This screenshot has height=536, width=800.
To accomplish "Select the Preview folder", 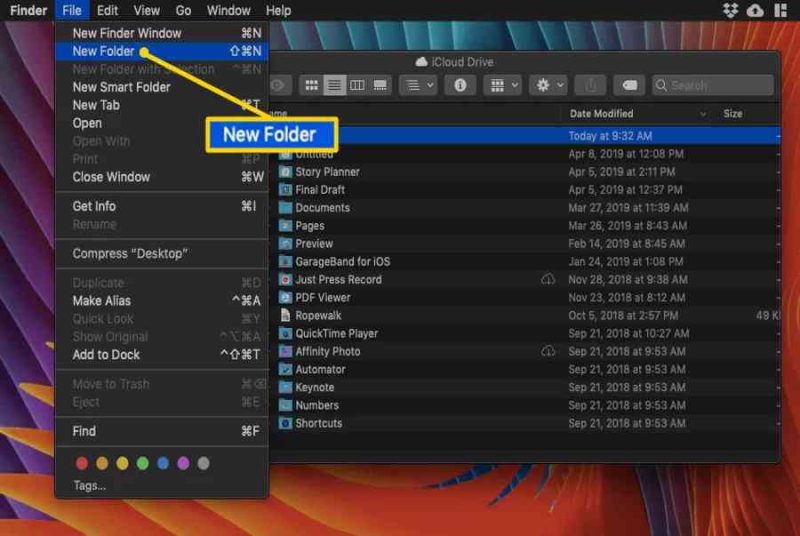I will click(x=525, y=244).
